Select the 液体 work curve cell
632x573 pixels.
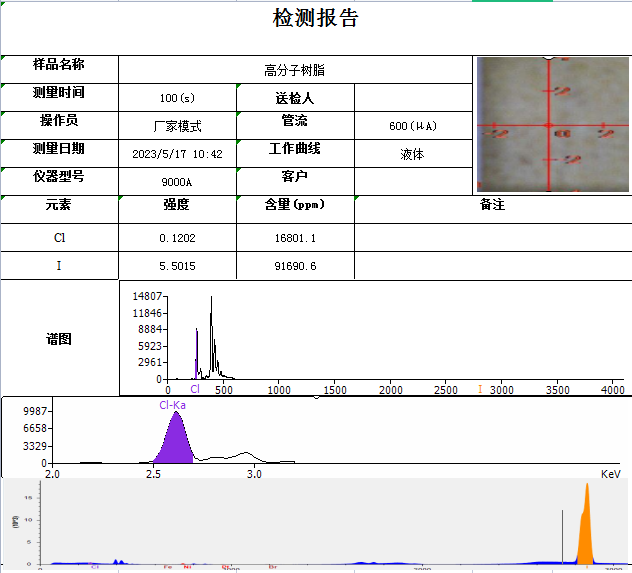(x=413, y=154)
